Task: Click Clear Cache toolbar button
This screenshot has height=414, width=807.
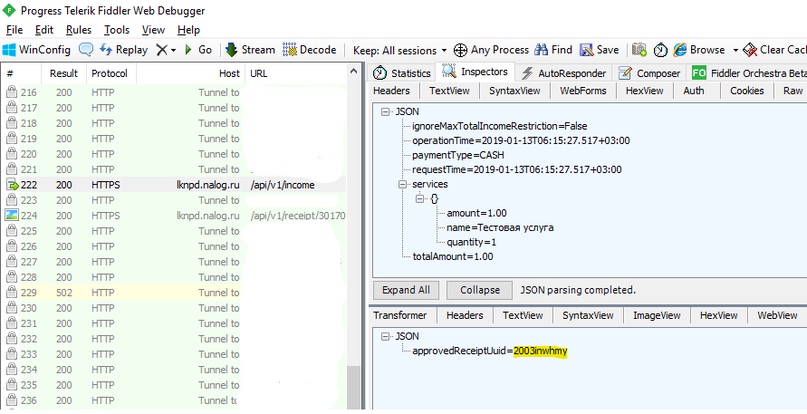Action: pyautogui.click(x=775, y=50)
